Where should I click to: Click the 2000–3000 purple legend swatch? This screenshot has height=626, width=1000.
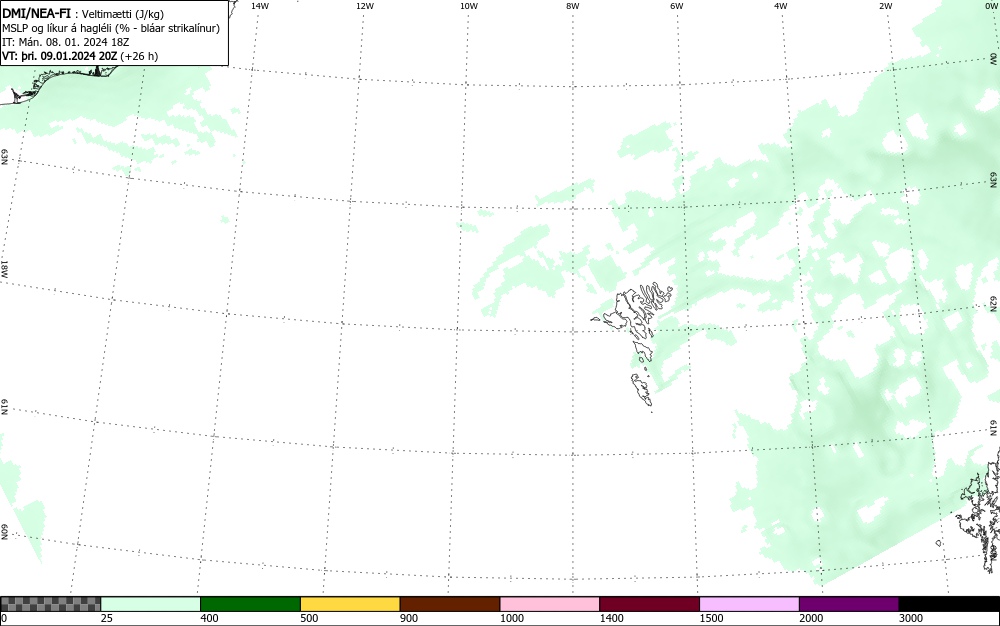(x=849, y=604)
